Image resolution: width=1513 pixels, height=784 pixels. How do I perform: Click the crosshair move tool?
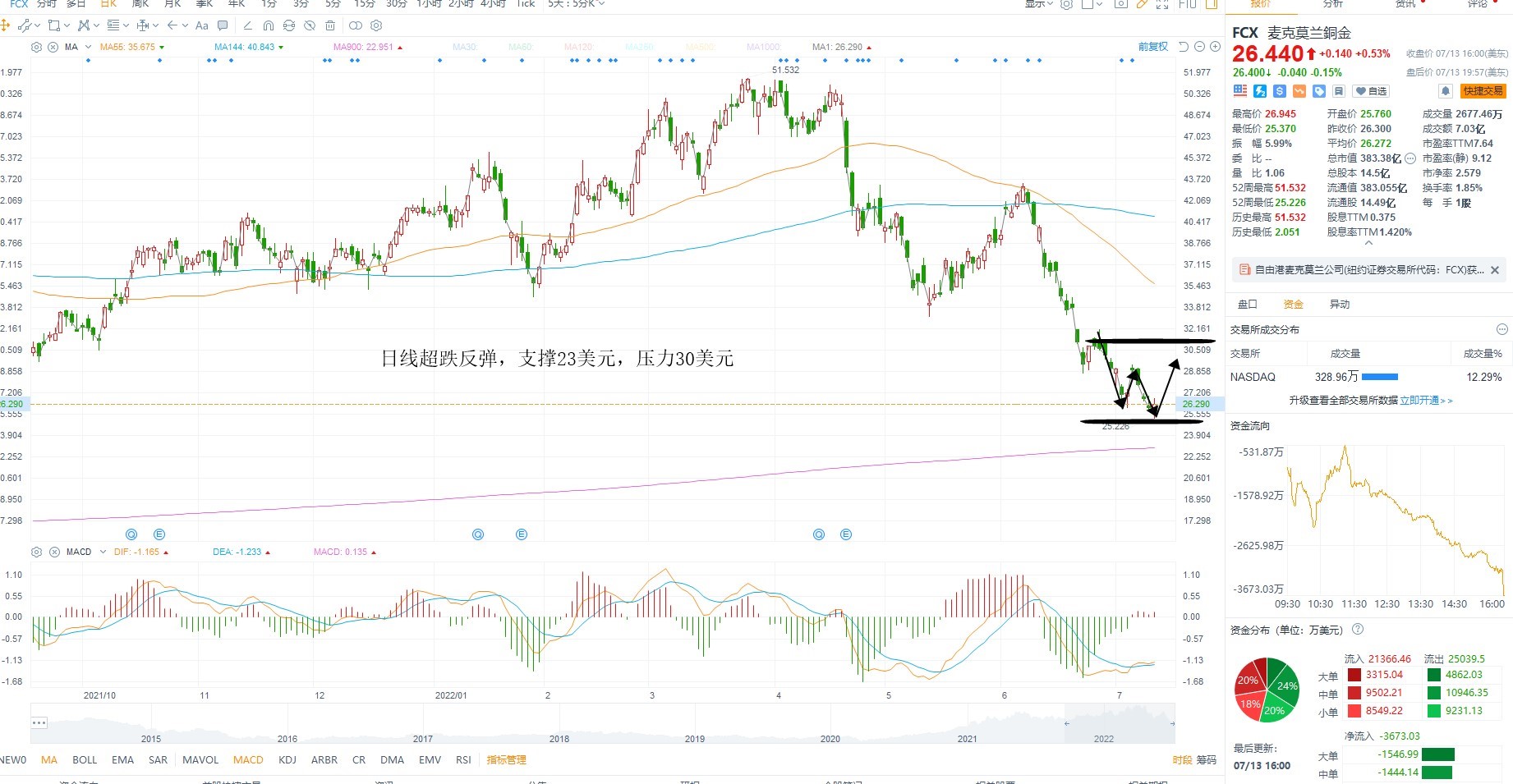pos(5,25)
